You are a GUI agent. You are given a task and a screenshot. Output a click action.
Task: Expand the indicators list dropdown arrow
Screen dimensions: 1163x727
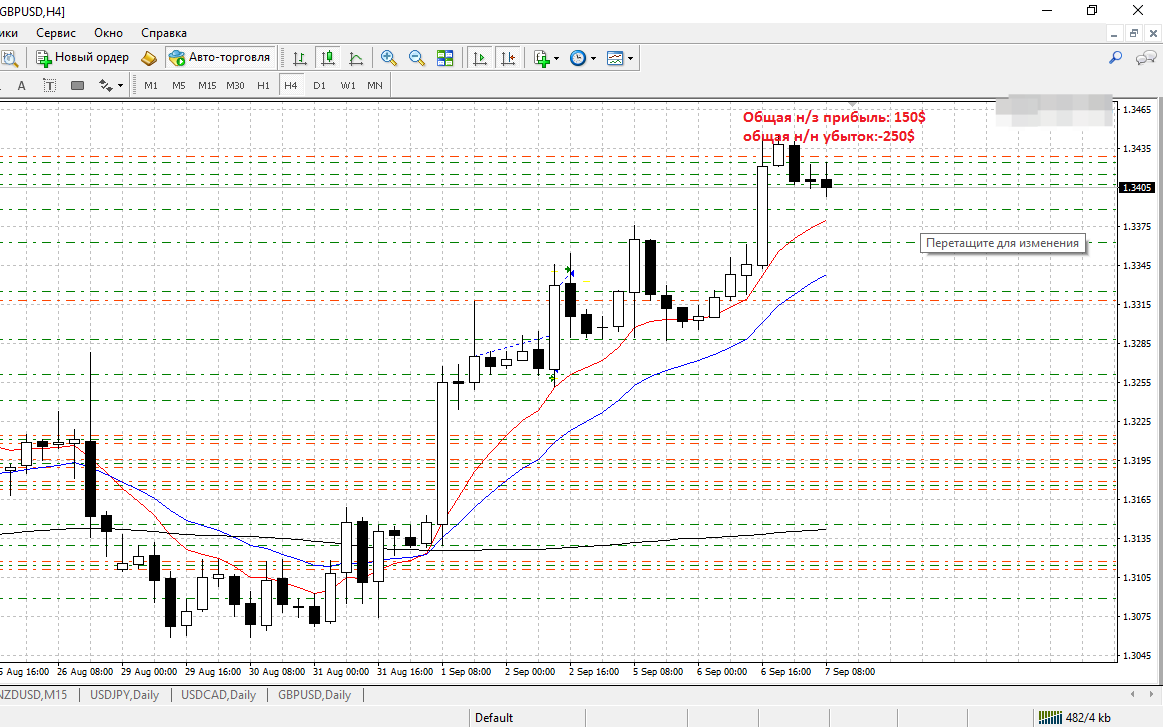click(x=556, y=58)
